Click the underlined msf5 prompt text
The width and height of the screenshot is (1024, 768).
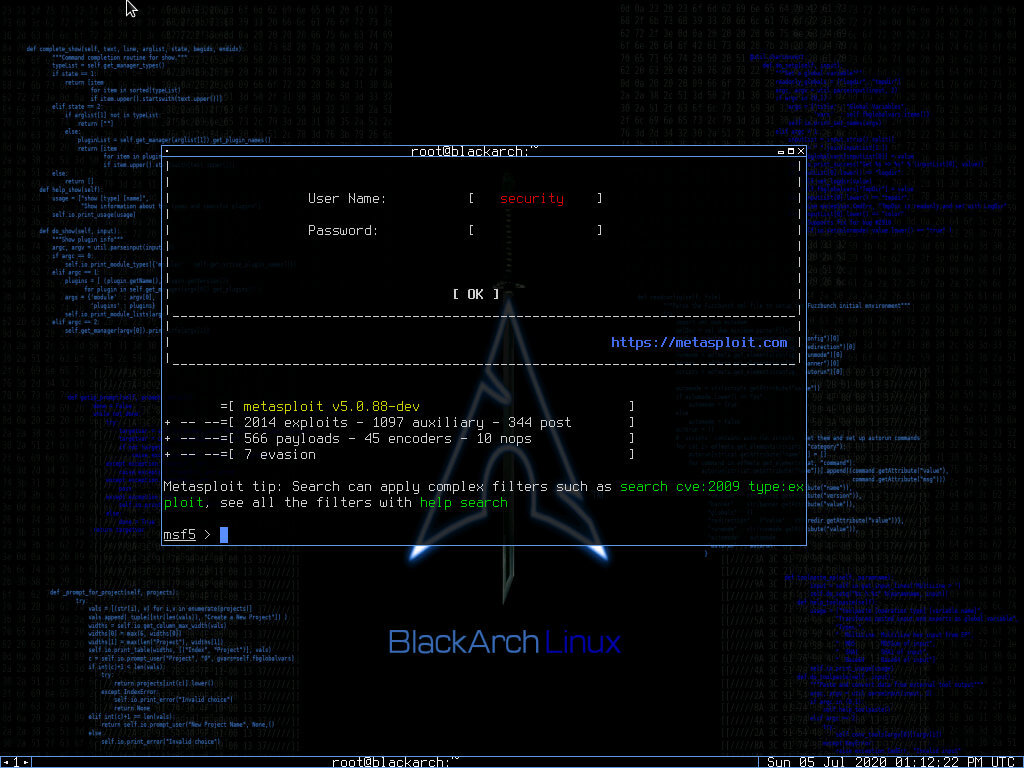(180, 535)
